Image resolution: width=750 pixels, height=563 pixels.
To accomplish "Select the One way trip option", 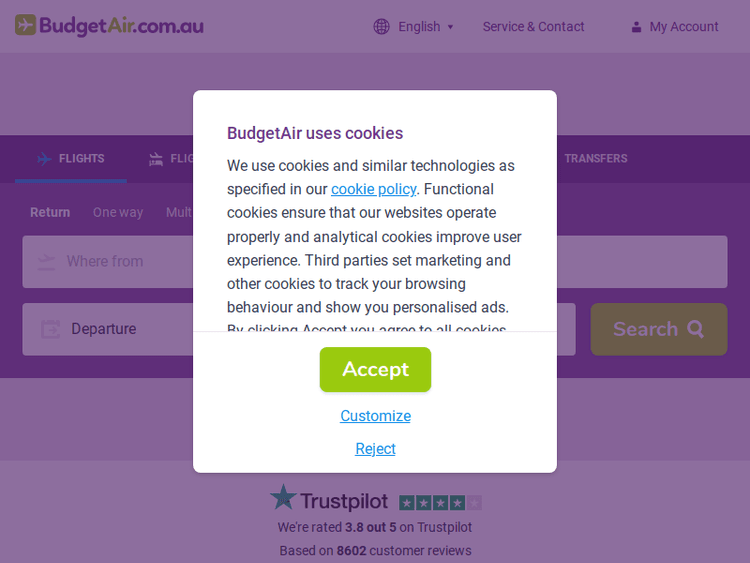I will [x=118, y=212].
